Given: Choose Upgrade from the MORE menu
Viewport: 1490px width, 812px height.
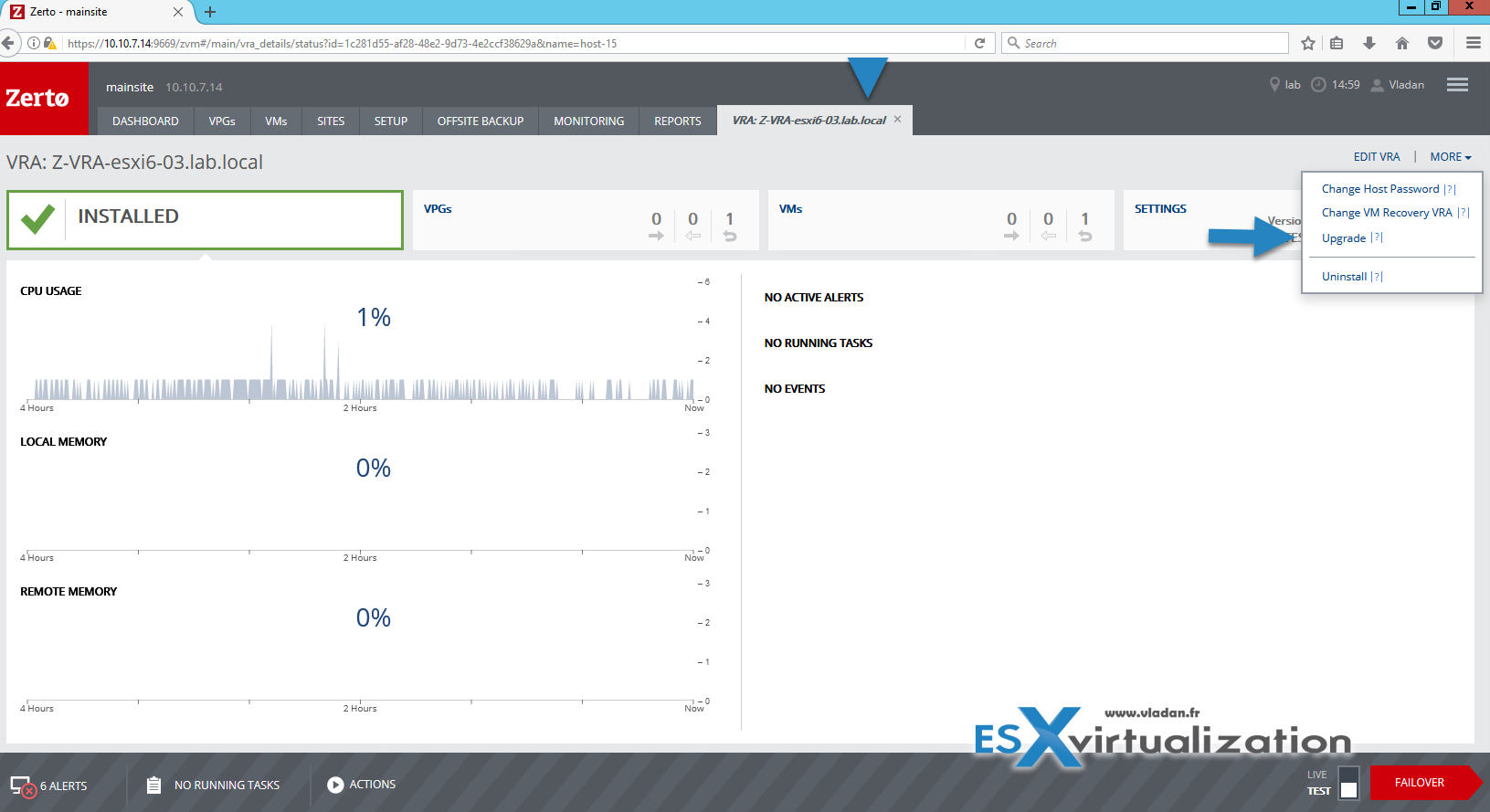Looking at the screenshot, I should point(1344,238).
